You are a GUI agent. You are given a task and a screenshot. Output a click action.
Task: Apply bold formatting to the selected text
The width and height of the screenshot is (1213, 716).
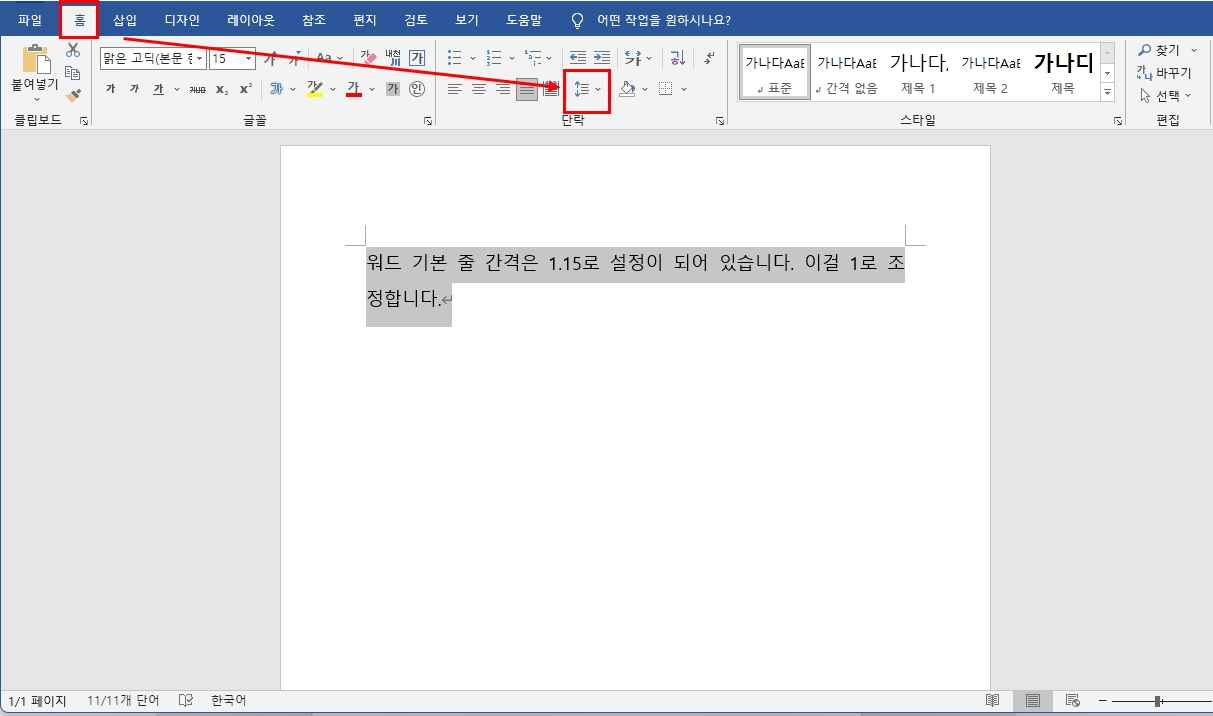tap(110, 88)
